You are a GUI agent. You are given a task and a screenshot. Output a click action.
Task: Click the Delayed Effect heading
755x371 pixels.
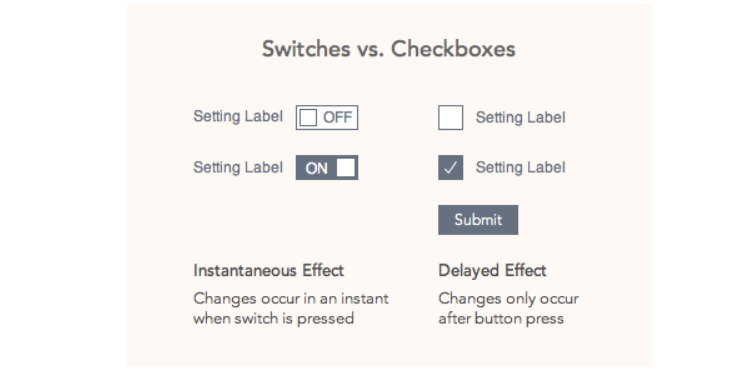[x=492, y=270]
